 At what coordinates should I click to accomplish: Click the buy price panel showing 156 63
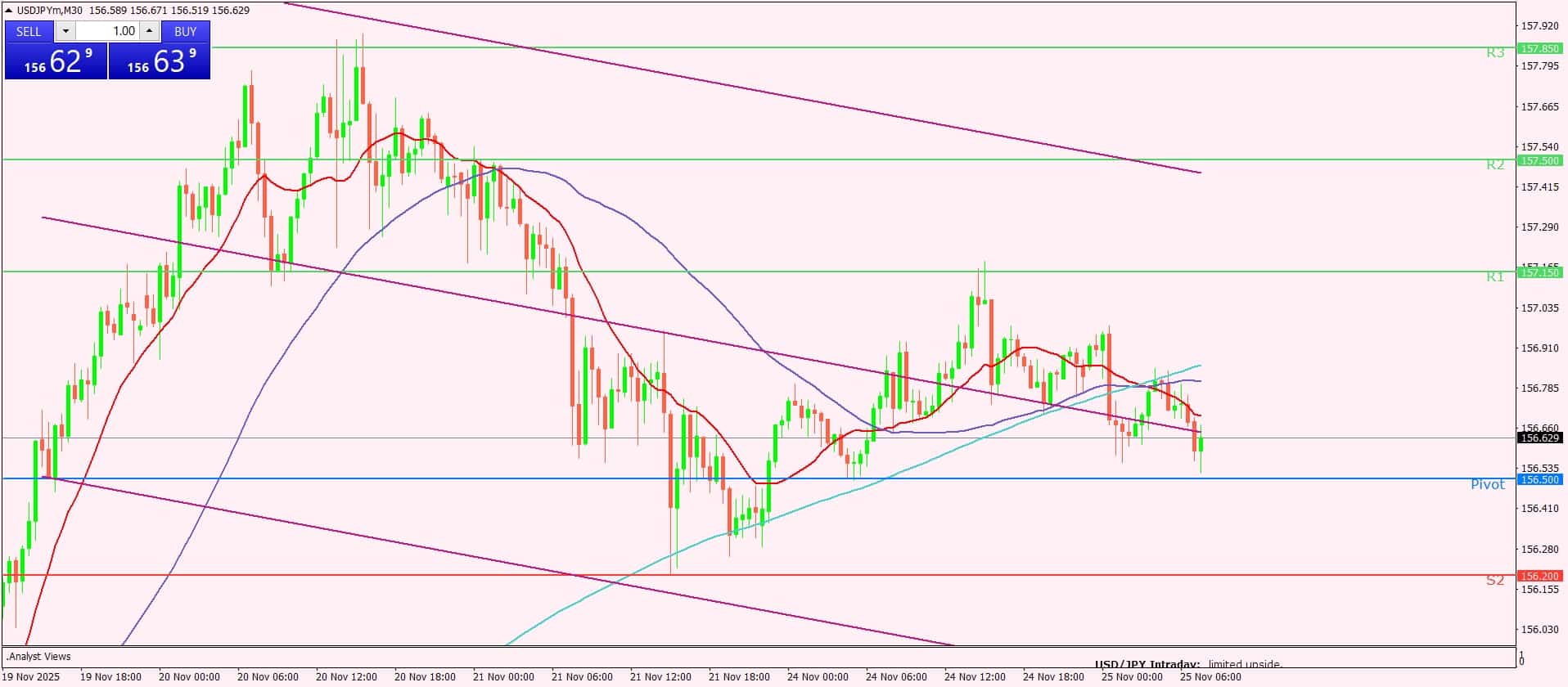coord(160,61)
